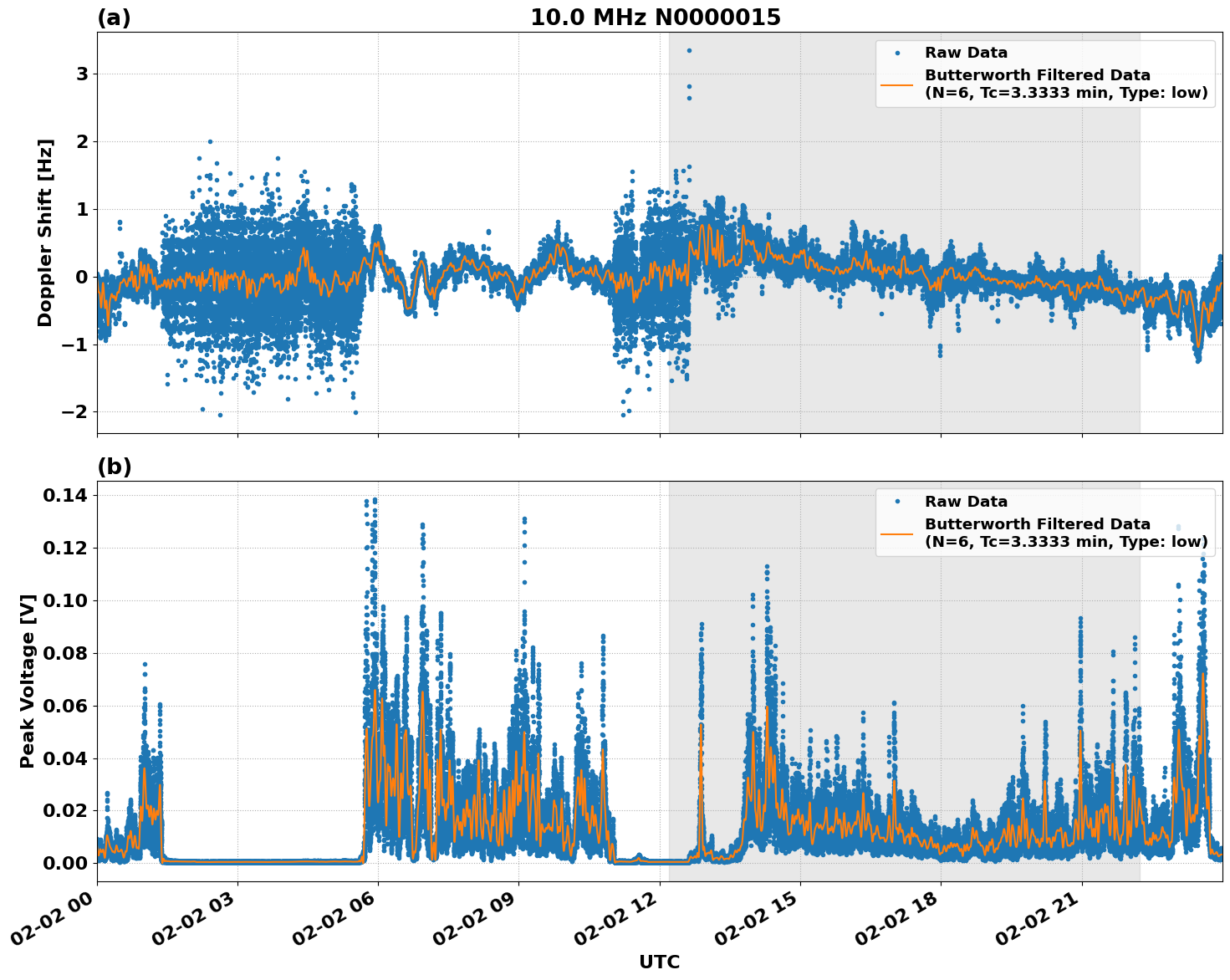Select the subplot label (b)

115,466
